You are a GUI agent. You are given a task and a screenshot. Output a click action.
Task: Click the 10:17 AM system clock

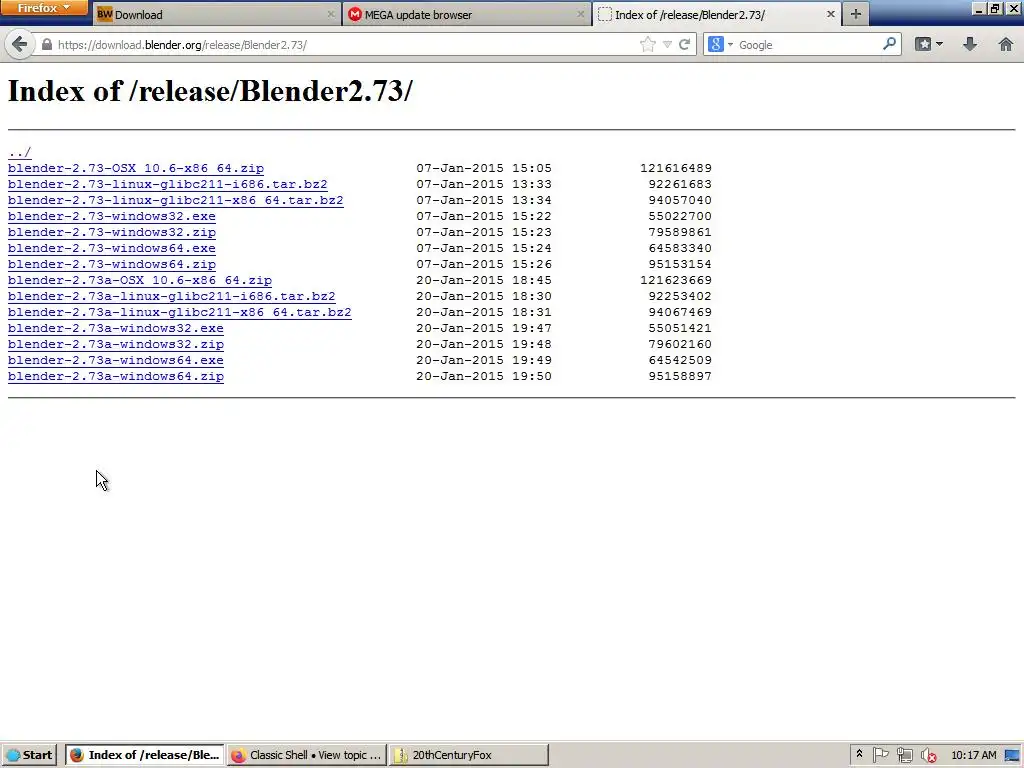[x=974, y=755]
